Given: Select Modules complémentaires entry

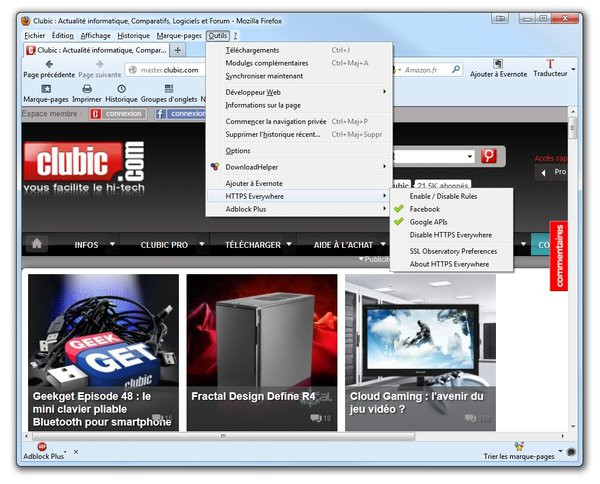Looking at the screenshot, I should 299,63.
